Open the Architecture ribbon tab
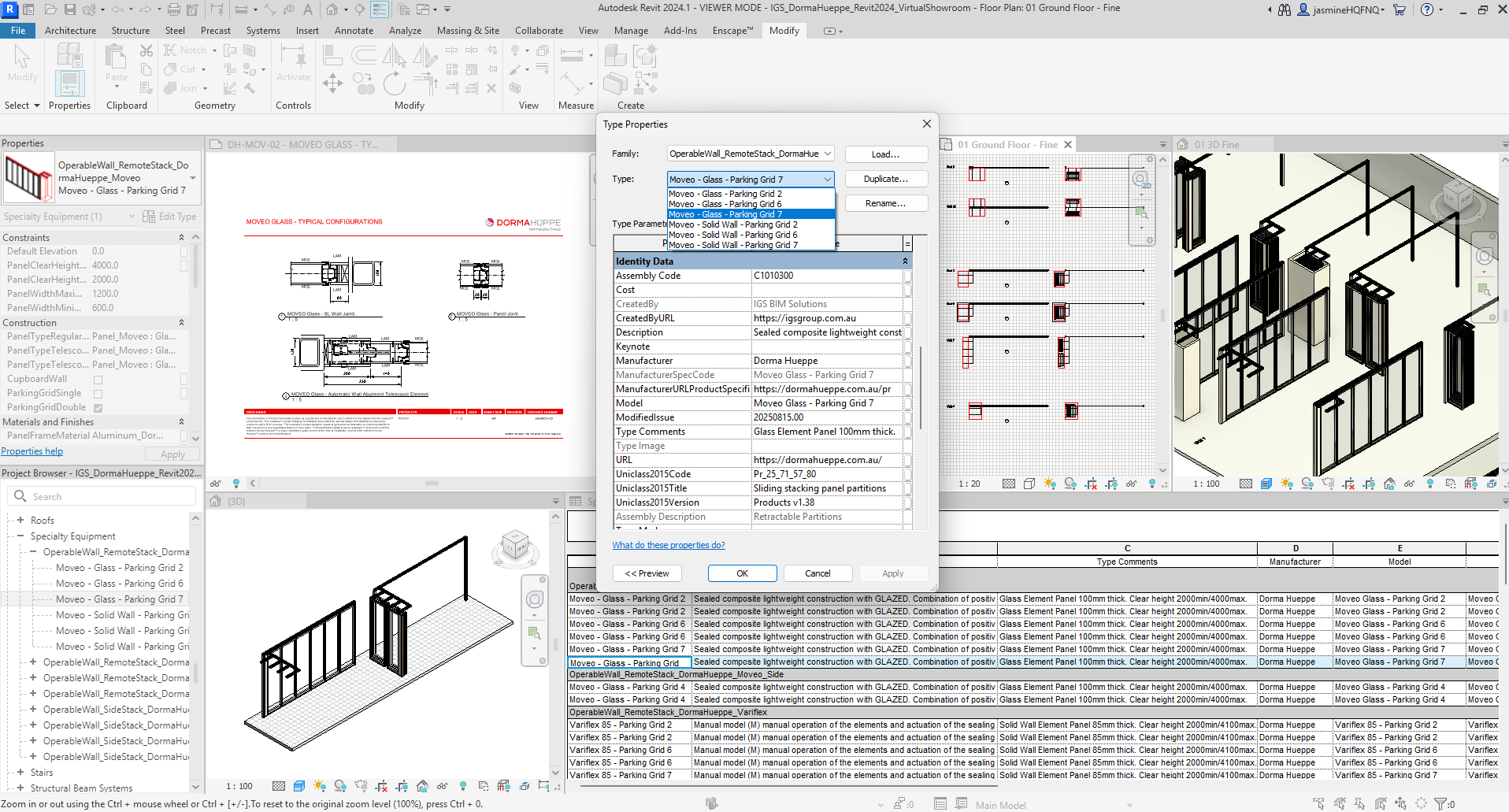 [70, 31]
